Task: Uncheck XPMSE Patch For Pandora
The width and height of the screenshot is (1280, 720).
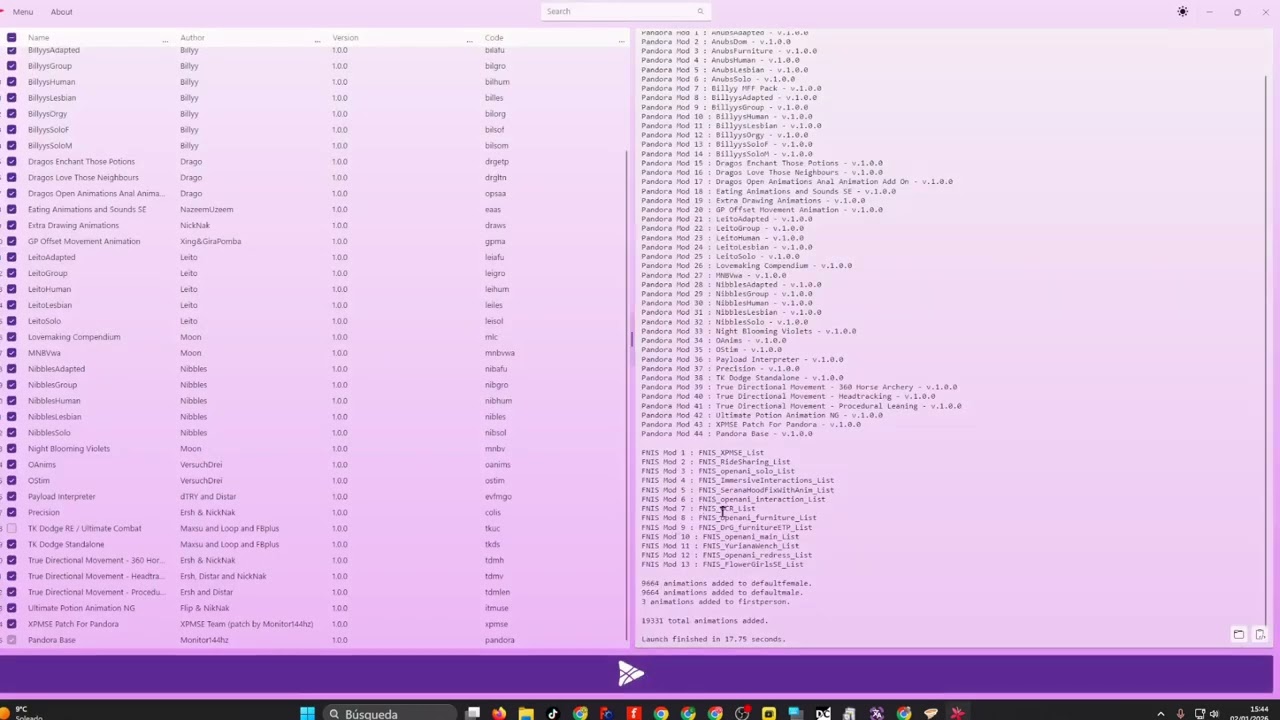Action: click(x=11, y=624)
